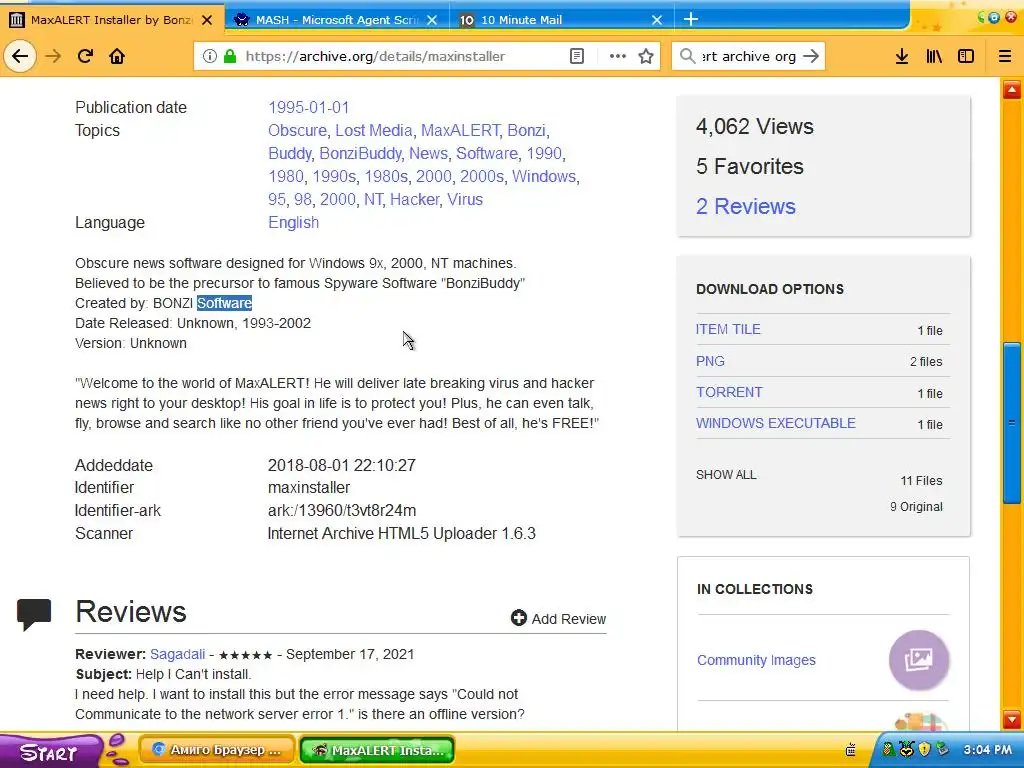Click SHOW ALL download files
This screenshot has width=1024, height=768.
(726, 475)
